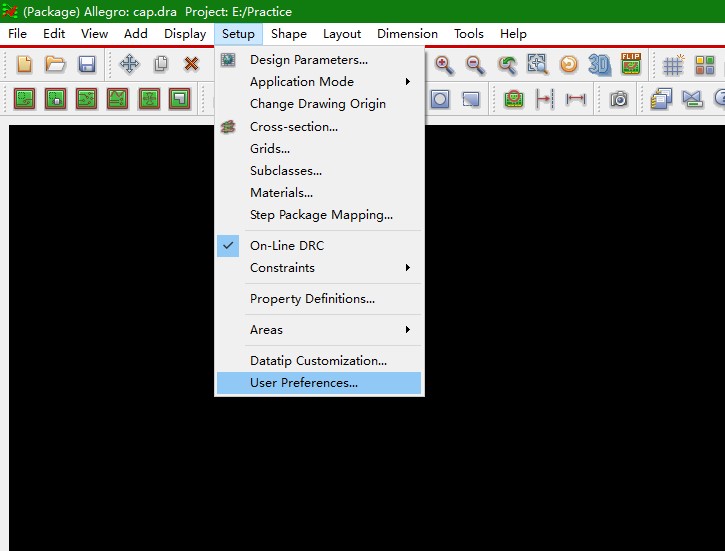Screen dimensions: 725x551
Task: Click the second green mode icon
Action: point(55,98)
